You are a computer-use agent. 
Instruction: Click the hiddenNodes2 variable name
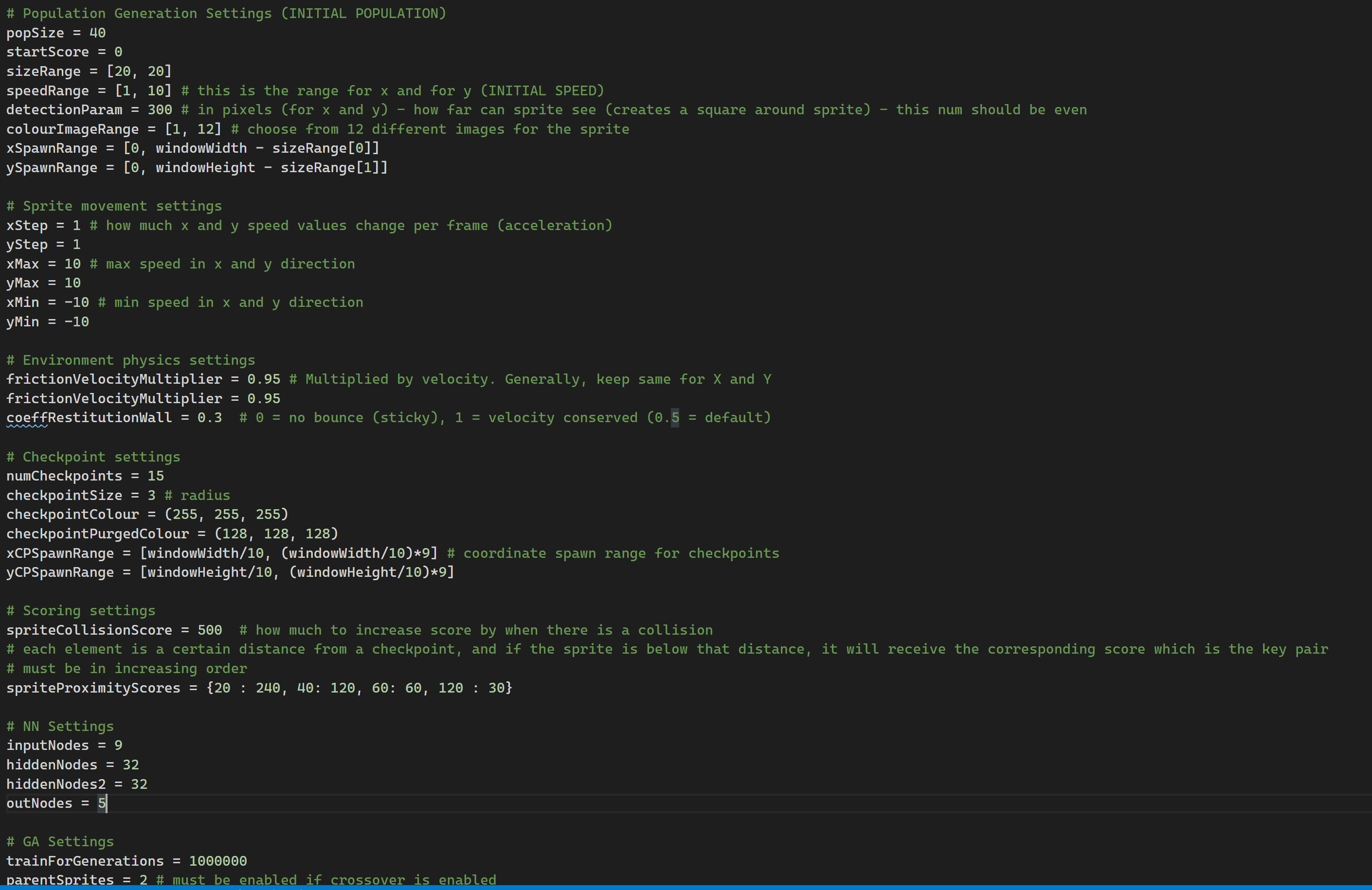tap(56, 784)
